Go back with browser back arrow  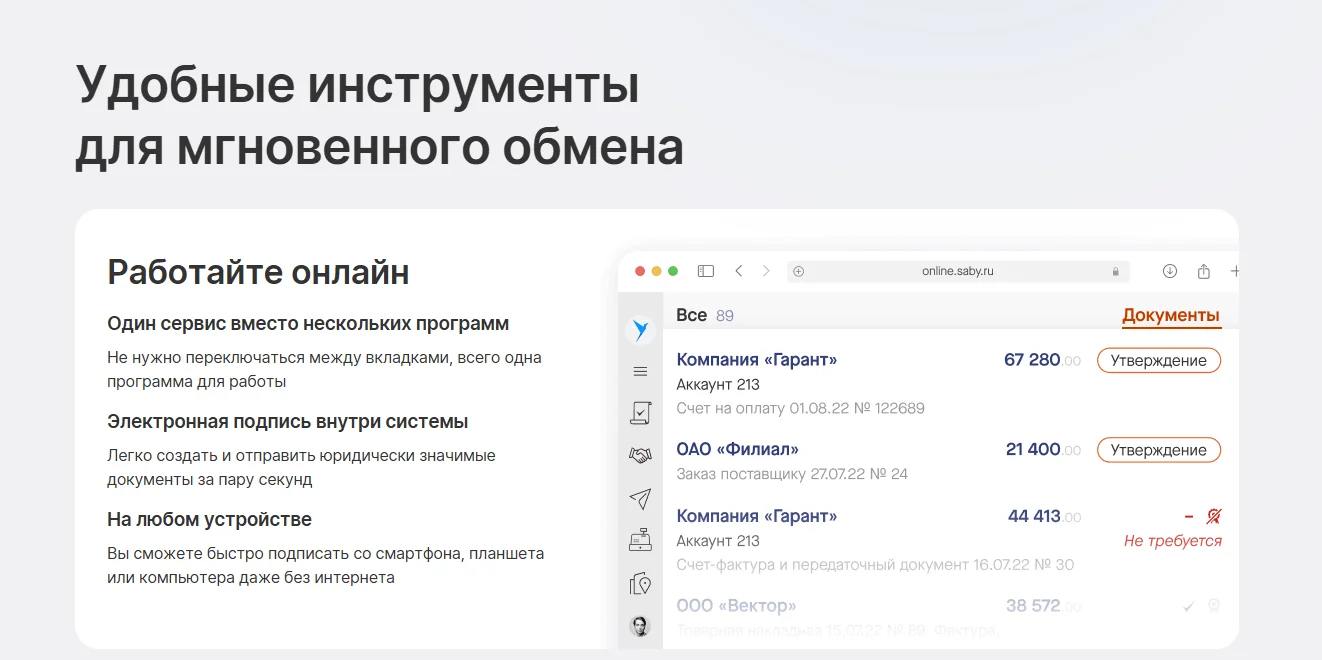[738, 271]
